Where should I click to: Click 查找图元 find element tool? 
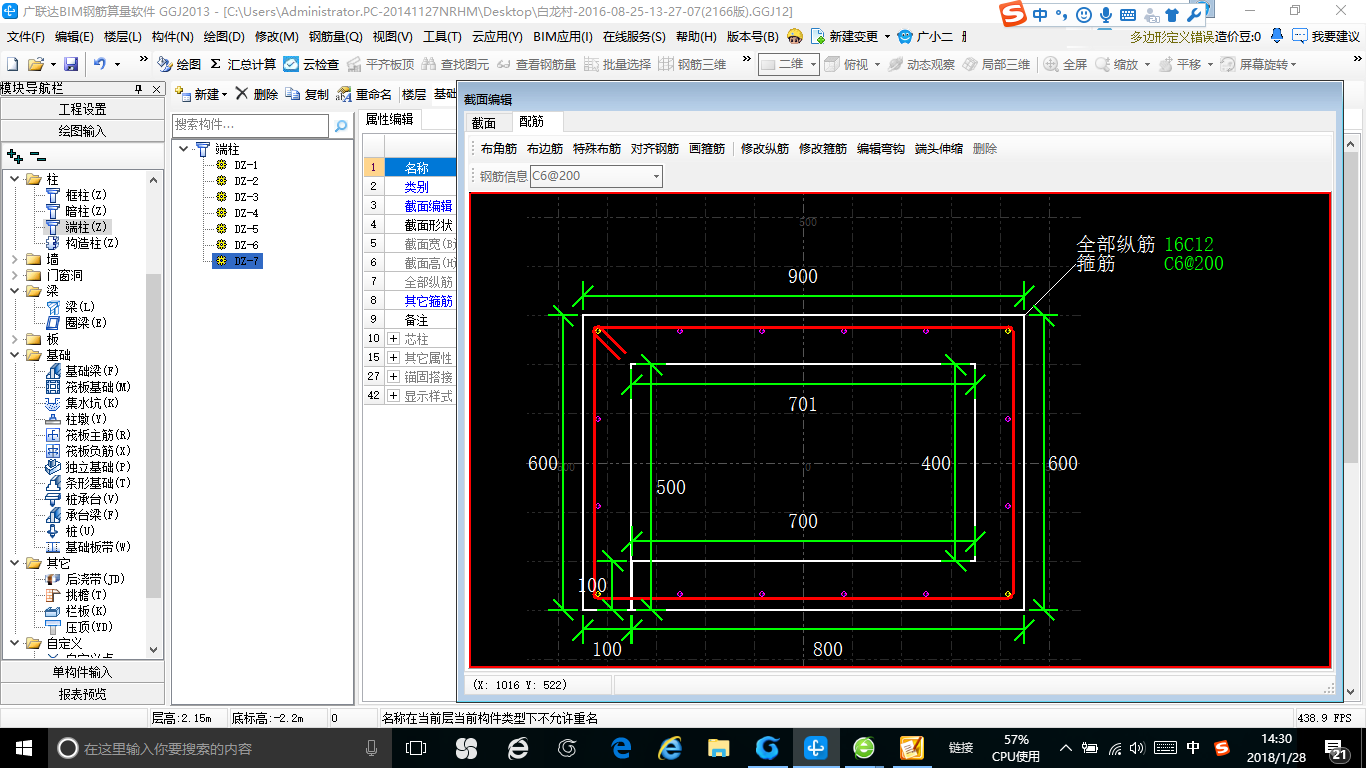coord(456,64)
